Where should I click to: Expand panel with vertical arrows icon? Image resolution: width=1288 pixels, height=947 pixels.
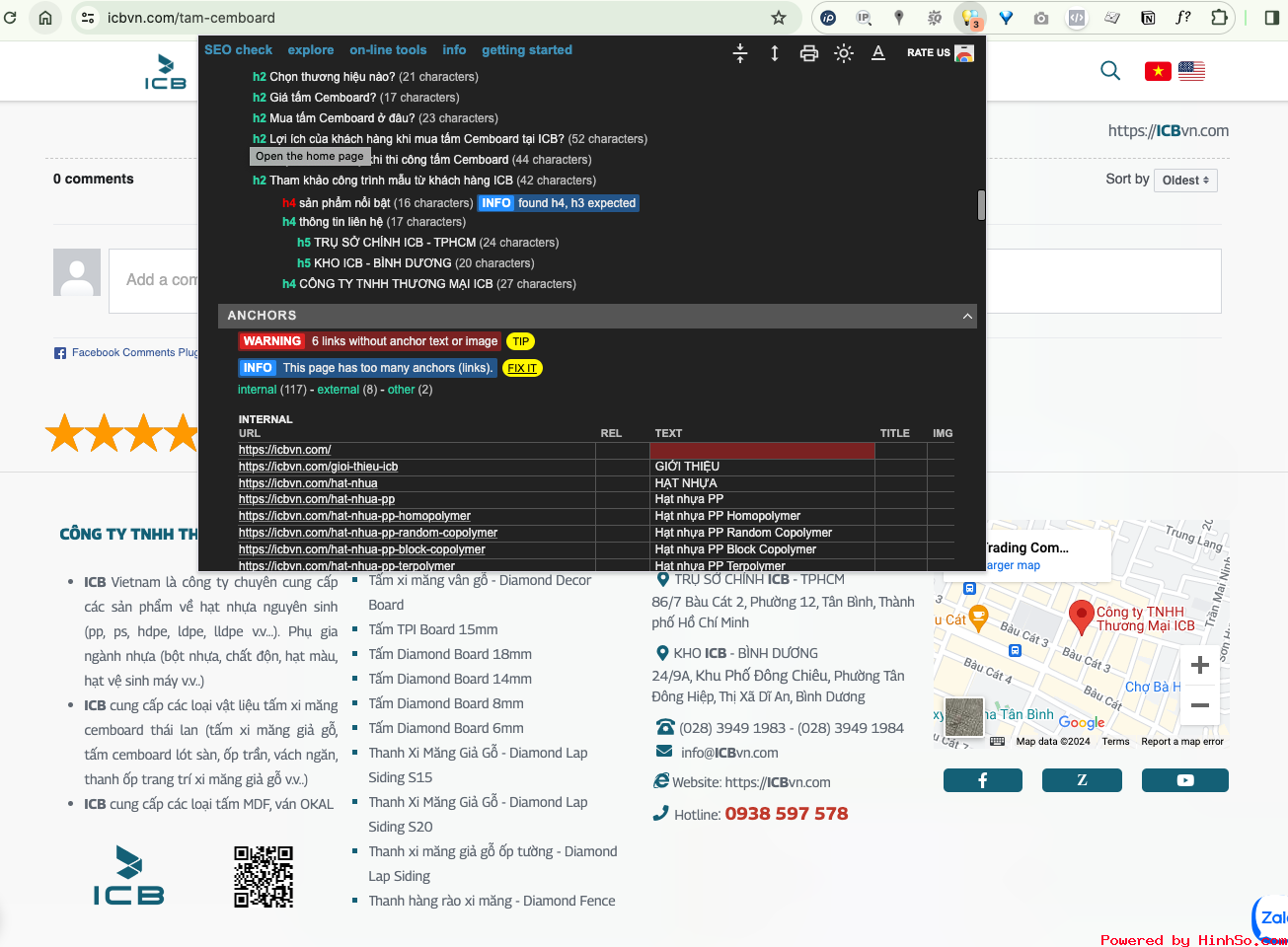tap(775, 53)
